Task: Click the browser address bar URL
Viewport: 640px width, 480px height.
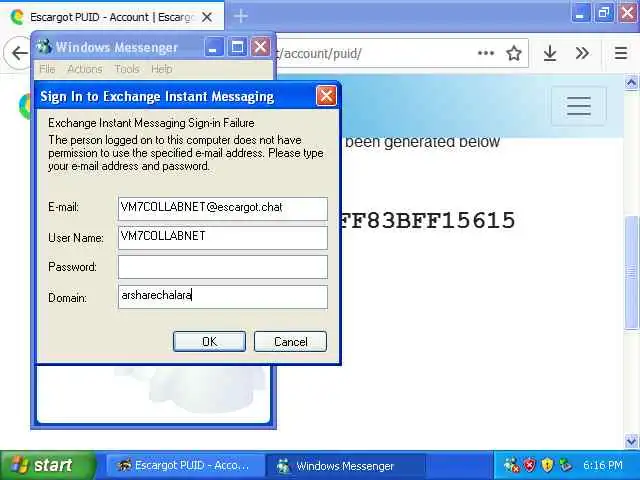Action: point(319,53)
